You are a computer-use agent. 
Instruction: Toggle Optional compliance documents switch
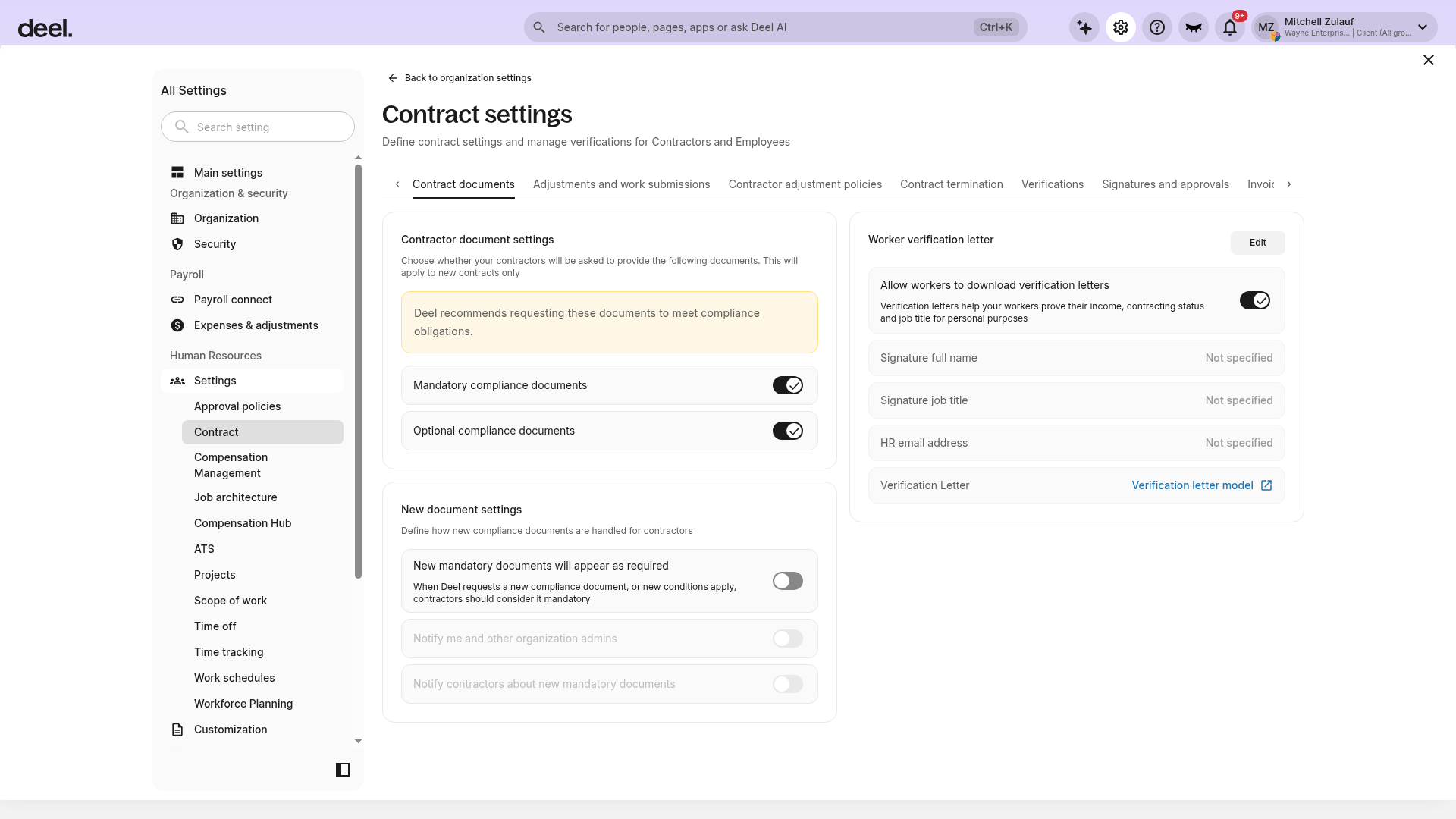click(x=788, y=431)
